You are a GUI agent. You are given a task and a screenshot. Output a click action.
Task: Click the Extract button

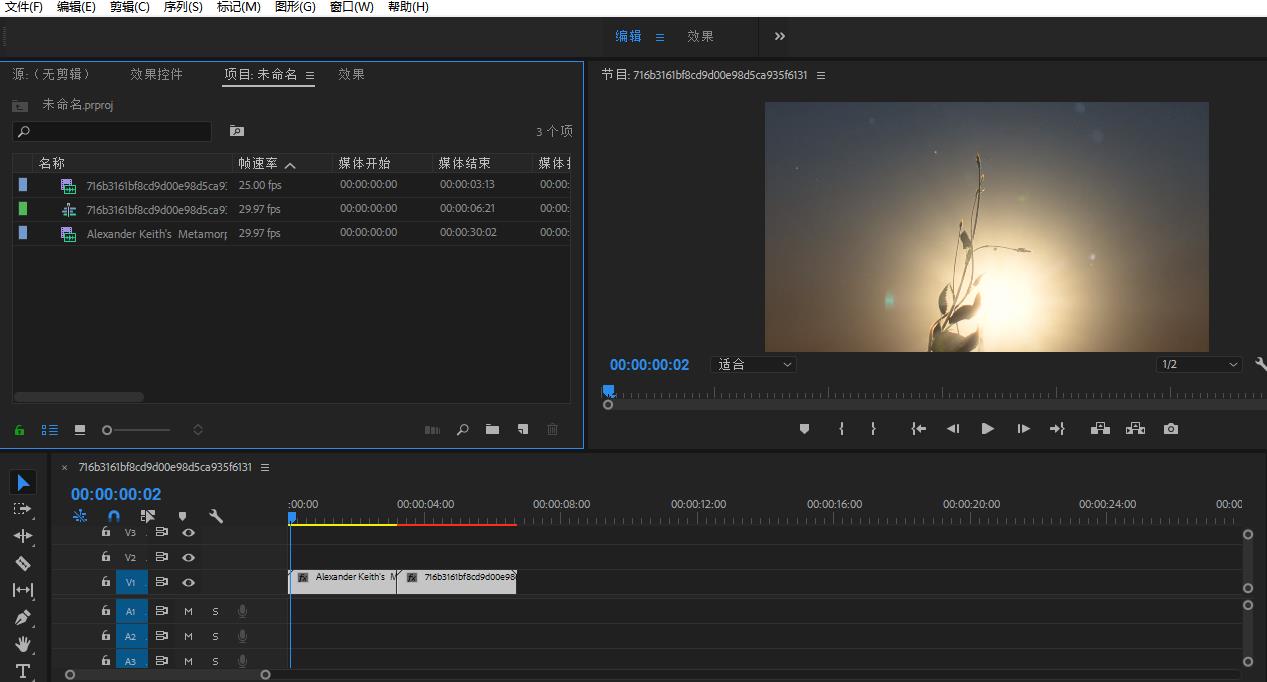[x=1135, y=428]
